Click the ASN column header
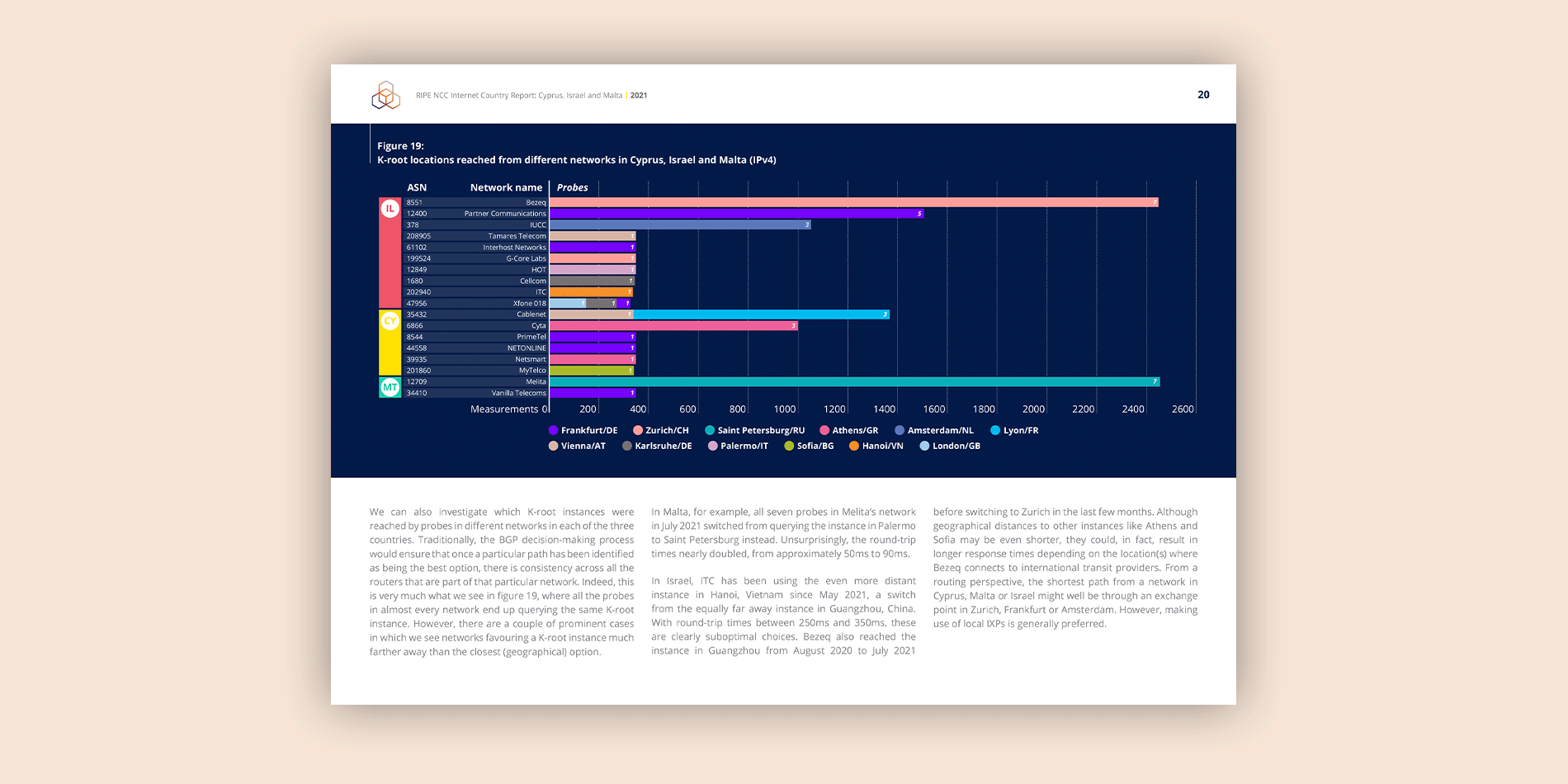1568x784 pixels. (417, 187)
